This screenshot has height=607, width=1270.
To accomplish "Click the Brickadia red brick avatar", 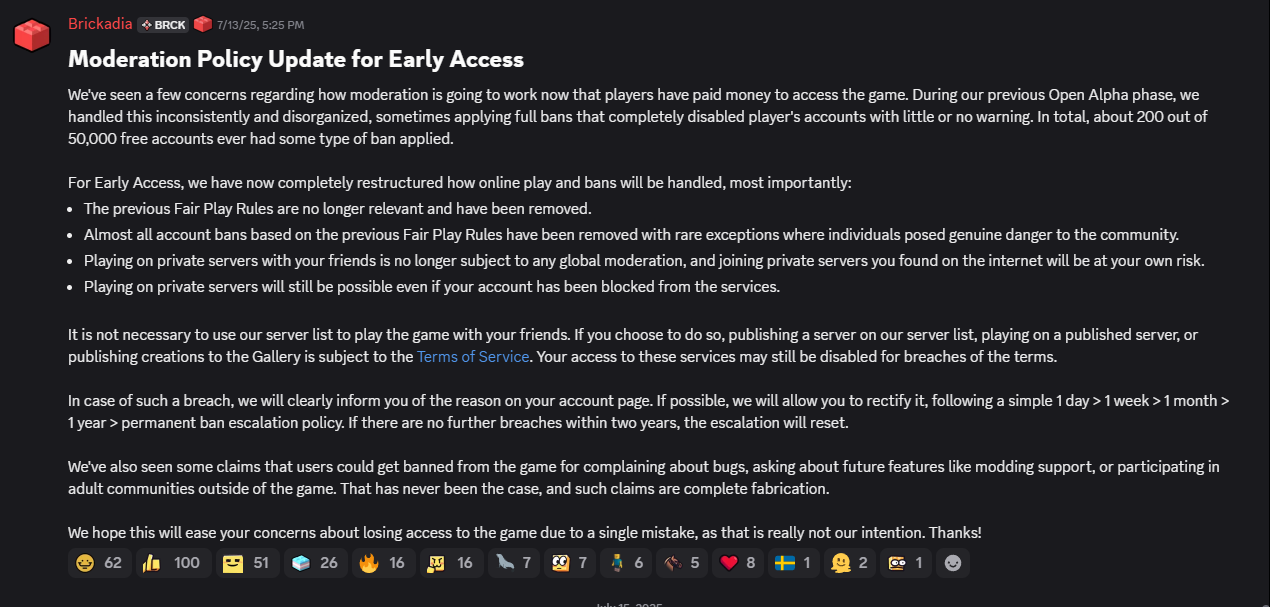I will pyautogui.click(x=32, y=35).
